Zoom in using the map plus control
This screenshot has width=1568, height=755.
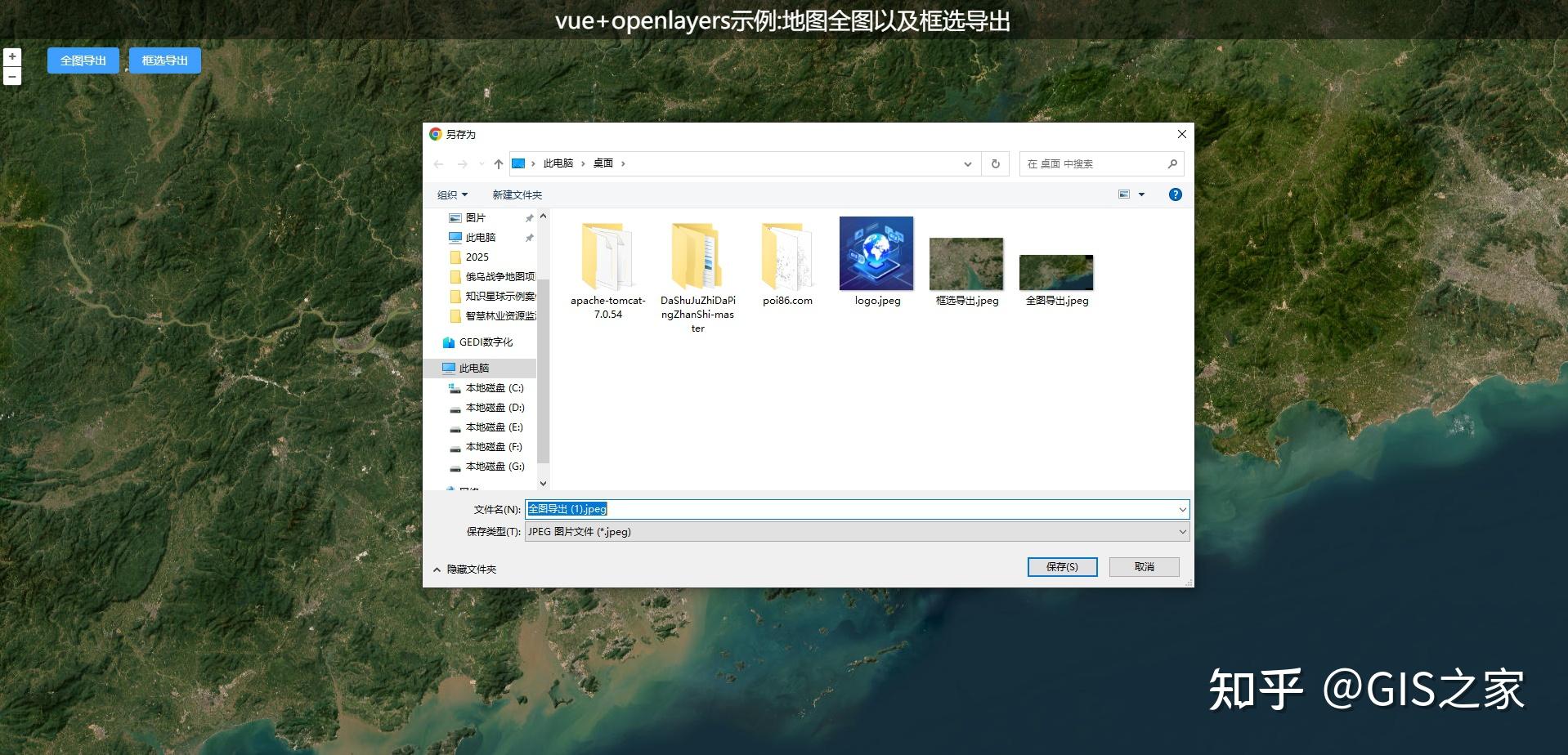click(11, 56)
